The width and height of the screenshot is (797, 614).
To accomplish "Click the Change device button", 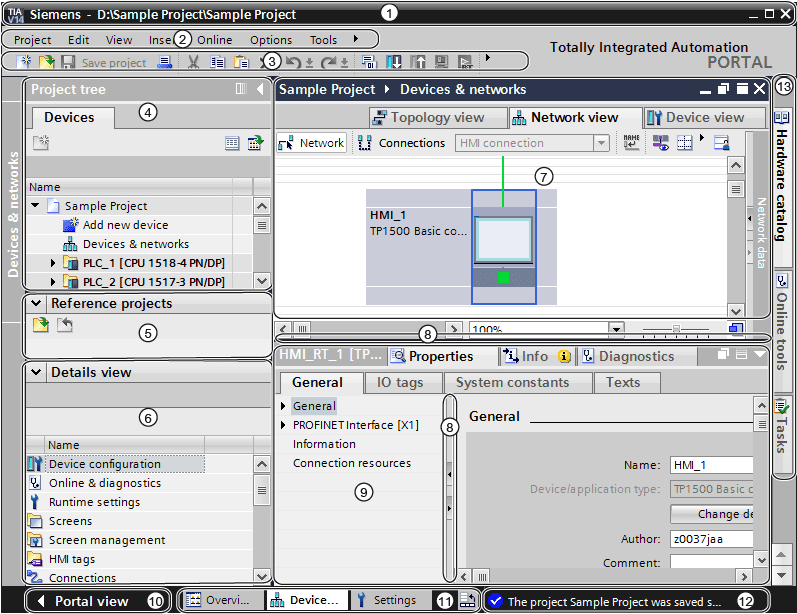I will [711, 514].
